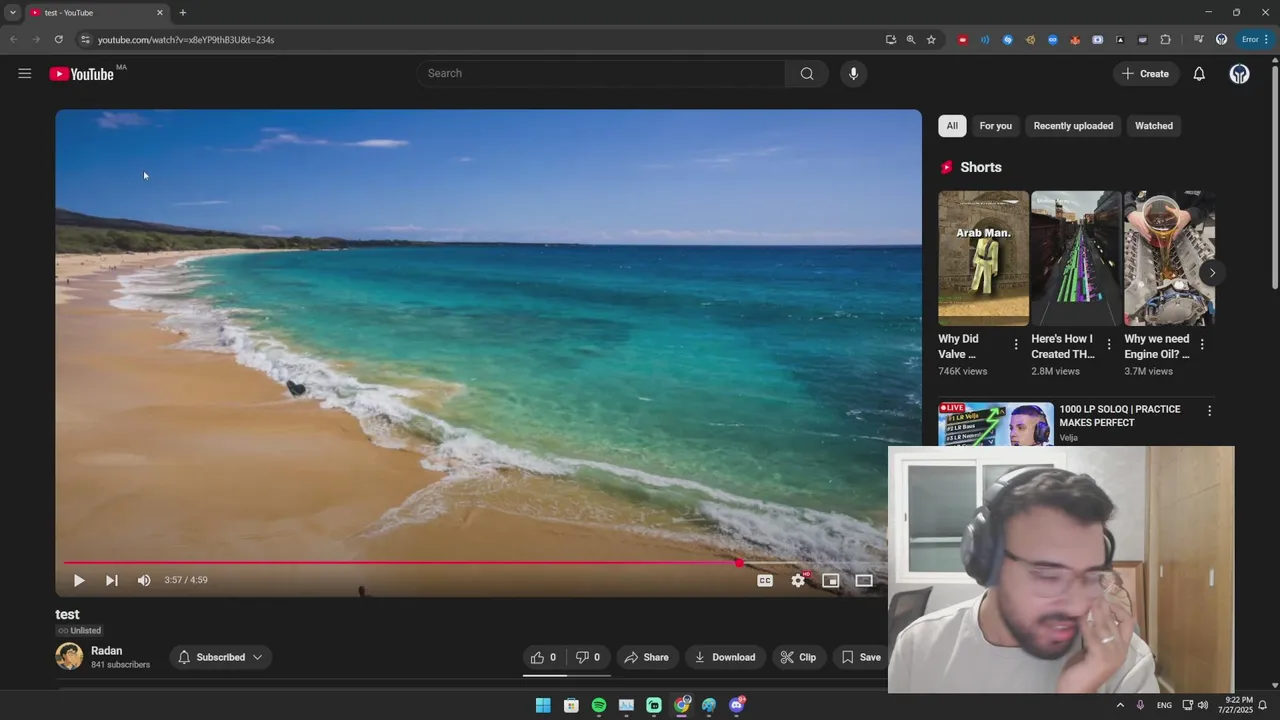This screenshot has width=1280, height=720.
Task: Select the Watched filter chip
Action: pos(1154,126)
